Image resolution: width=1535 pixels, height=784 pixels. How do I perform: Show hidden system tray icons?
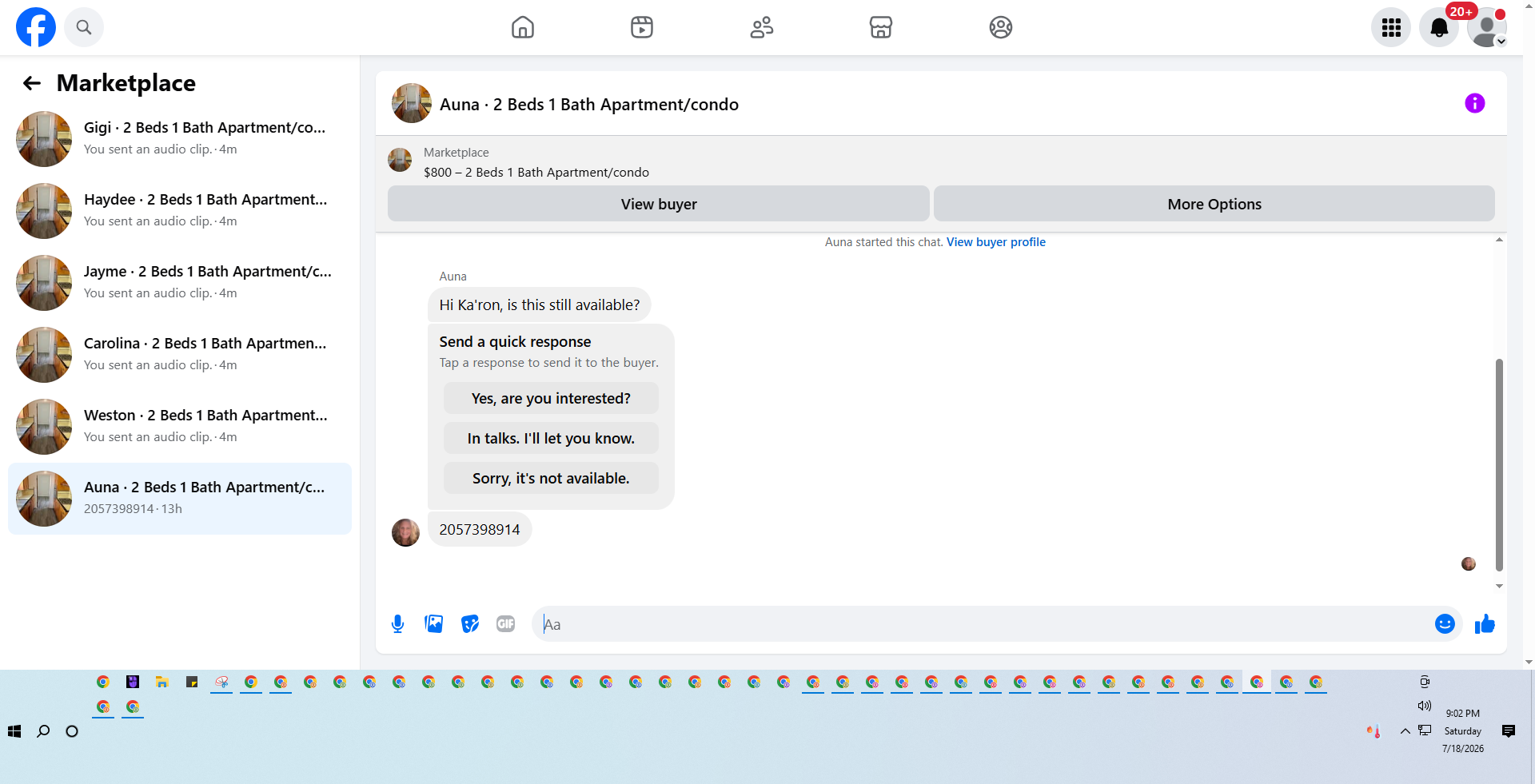click(1405, 731)
